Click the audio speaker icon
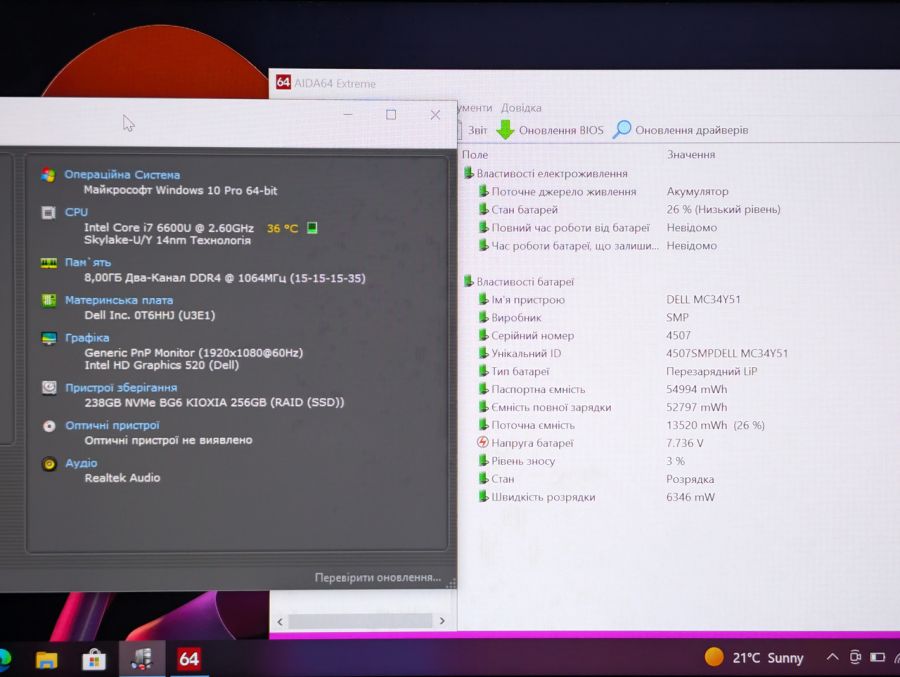Image resolution: width=900 pixels, height=677 pixels. coord(49,463)
